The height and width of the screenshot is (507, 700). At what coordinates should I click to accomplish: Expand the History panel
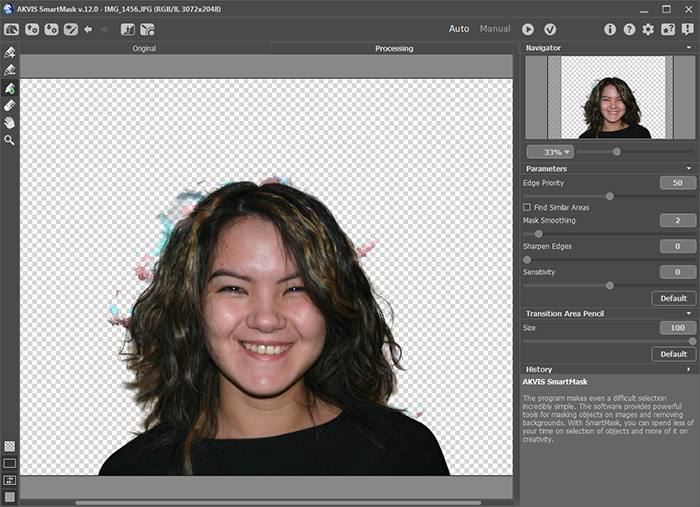[688, 369]
